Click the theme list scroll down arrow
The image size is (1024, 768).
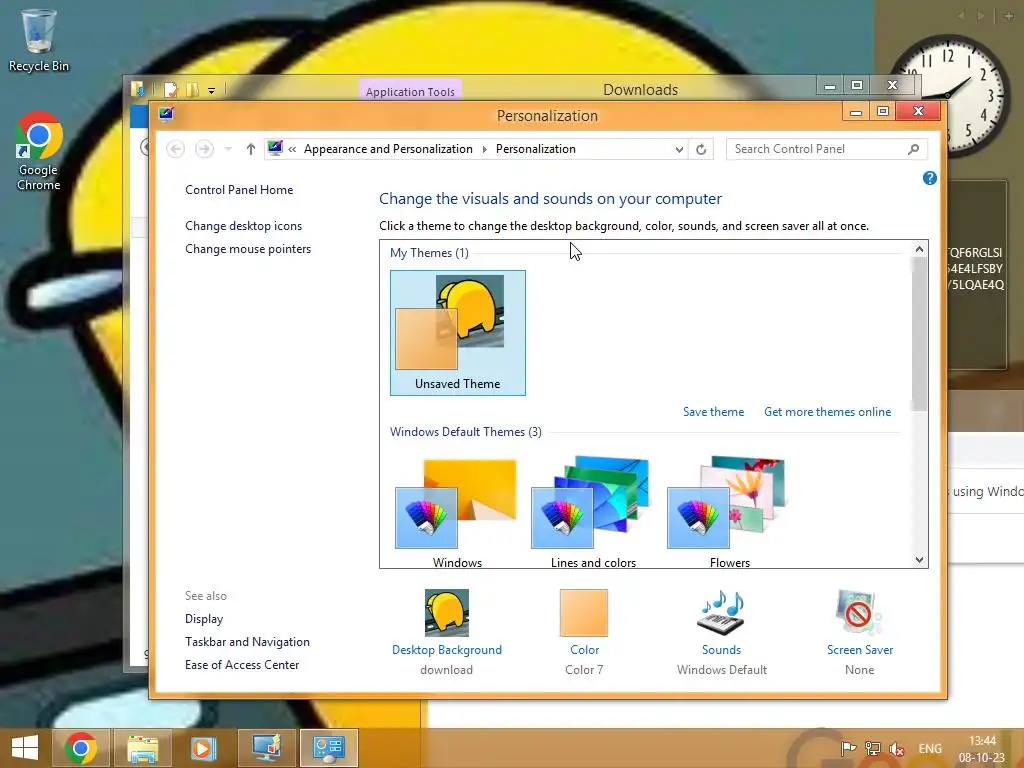point(920,560)
